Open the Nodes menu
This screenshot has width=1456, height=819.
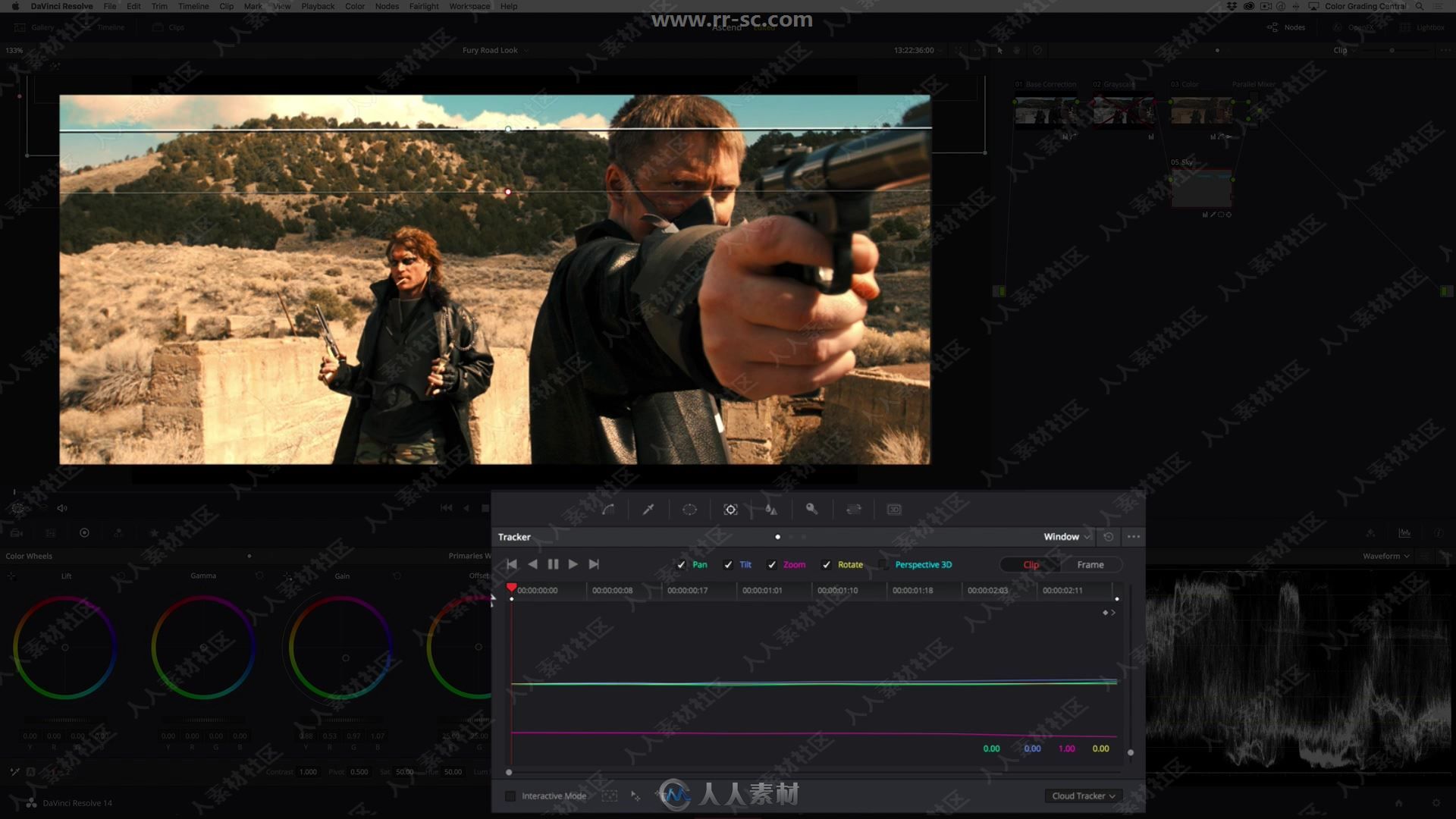click(x=387, y=6)
